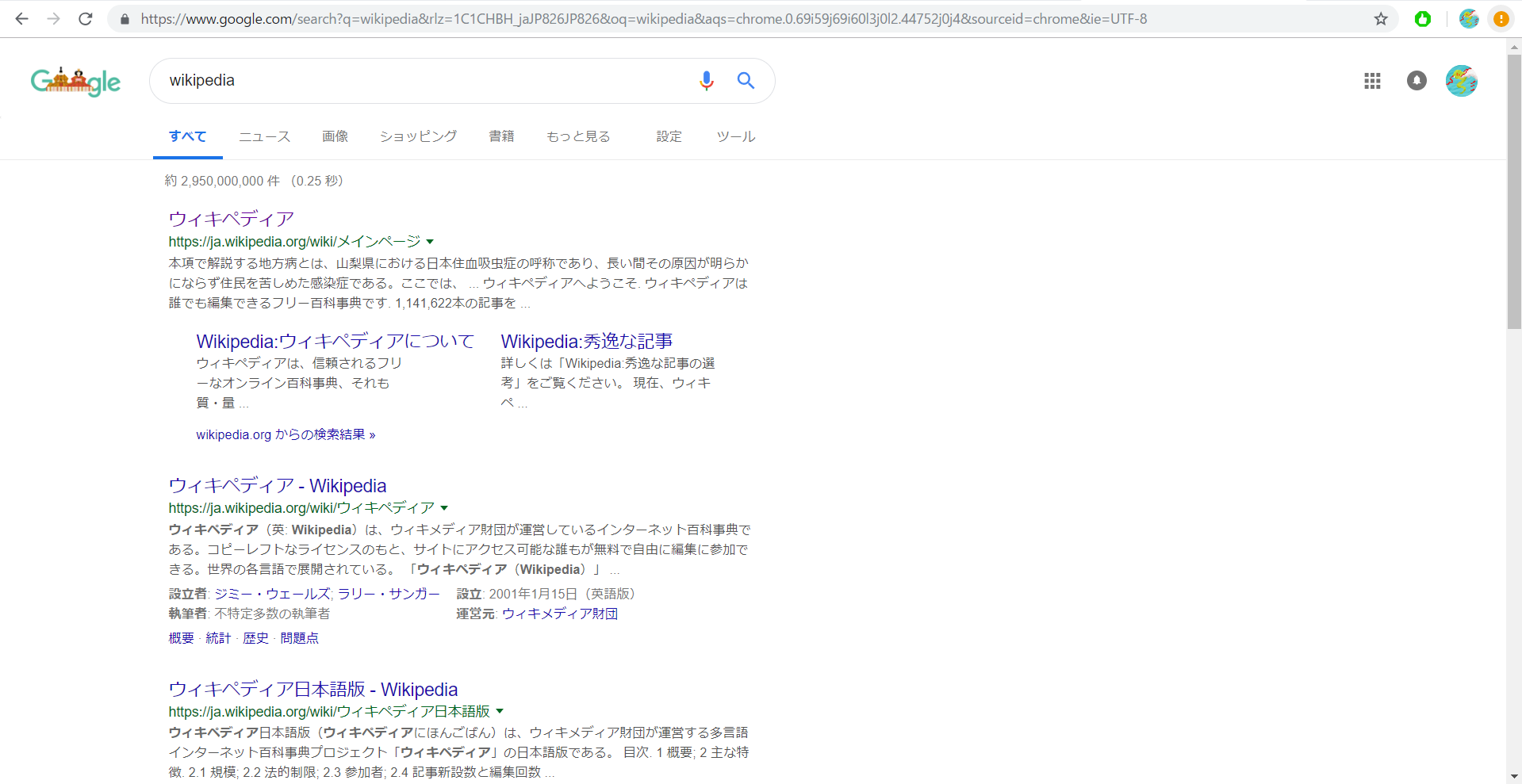Reload the page with refresh icon
The width and height of the screenshot is (1522, 784).
[86, 18]
